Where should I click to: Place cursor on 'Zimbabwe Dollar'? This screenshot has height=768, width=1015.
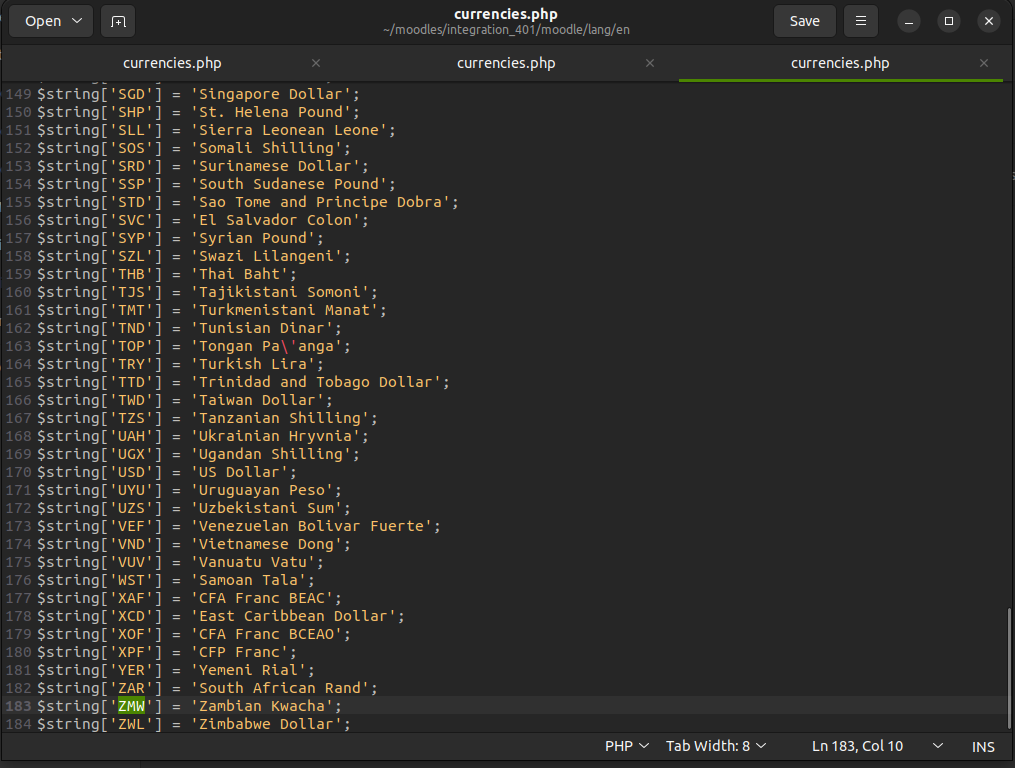[x=266, y=725]
